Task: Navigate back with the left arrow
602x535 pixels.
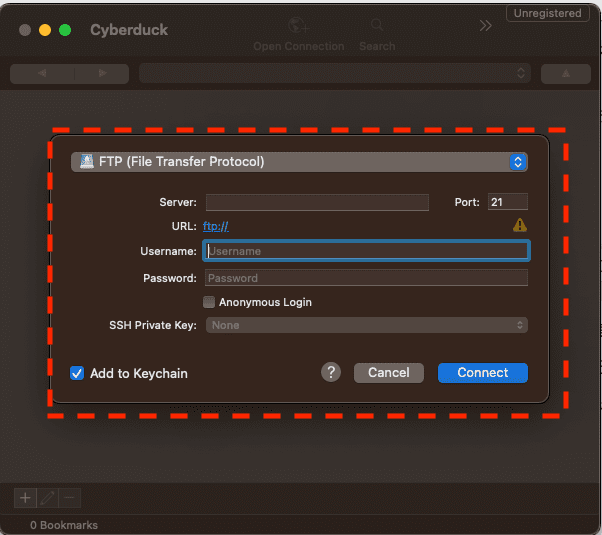Action: pos(42,73)
